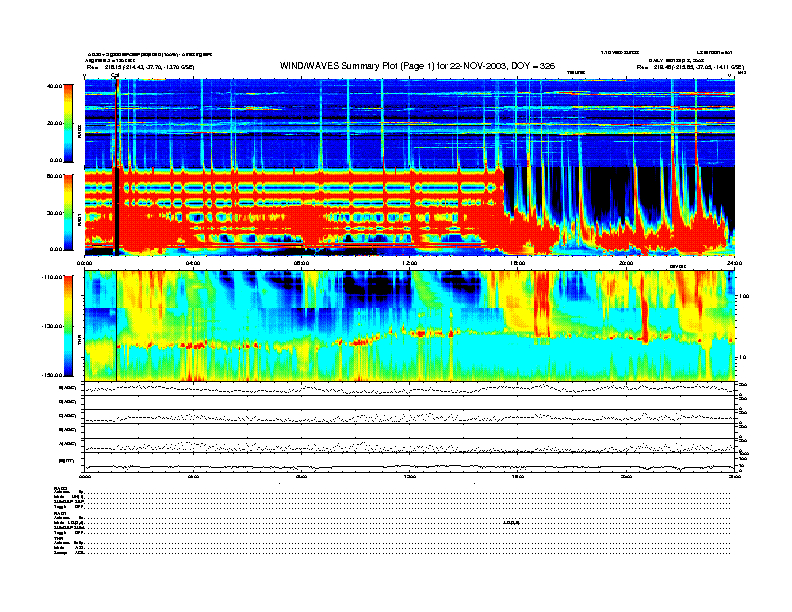Click the Cal marker above RAD2 spectrogram

pos(115,76)
